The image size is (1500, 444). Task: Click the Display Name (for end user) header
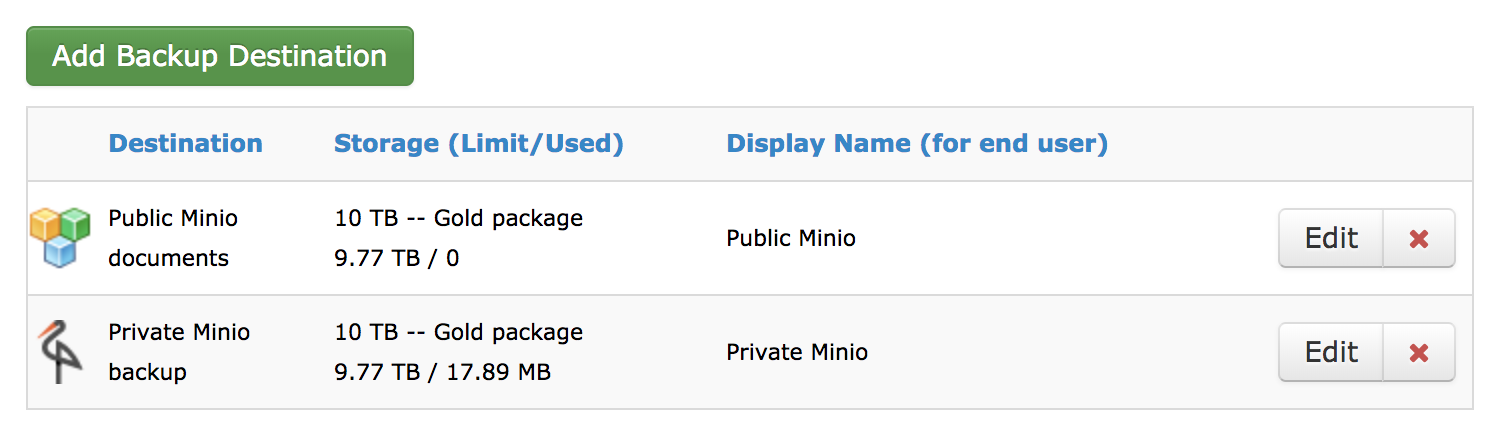click(916, 144)
